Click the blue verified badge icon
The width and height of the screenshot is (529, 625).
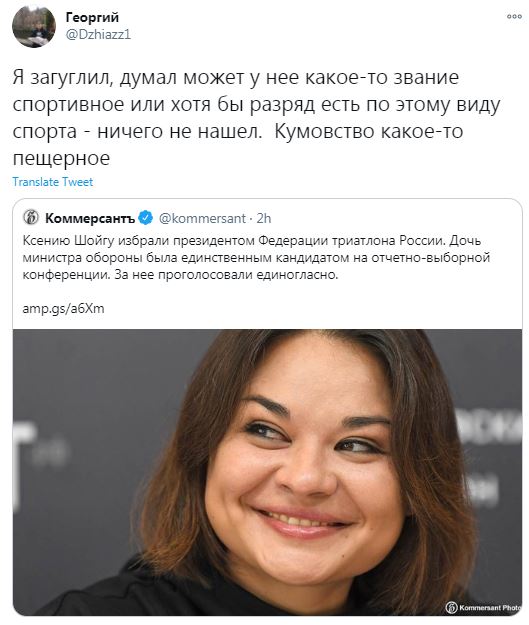pyautogui.click(x=146, y=218)
